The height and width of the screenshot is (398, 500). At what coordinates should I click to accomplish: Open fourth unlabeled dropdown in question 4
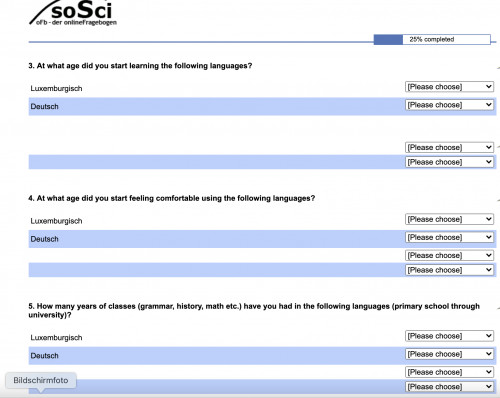pyautogui.click(x=449, y=270)
